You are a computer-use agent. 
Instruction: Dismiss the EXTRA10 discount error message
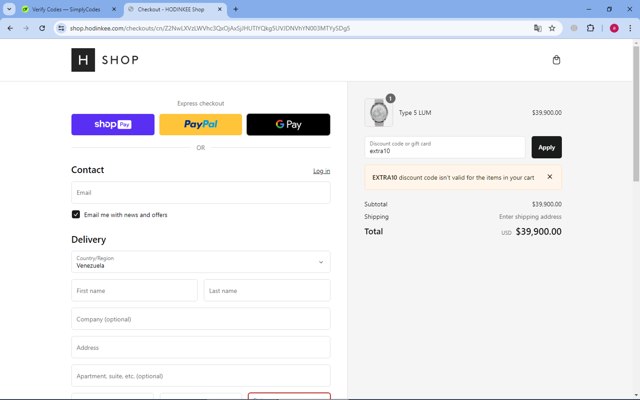coord(549,177)
